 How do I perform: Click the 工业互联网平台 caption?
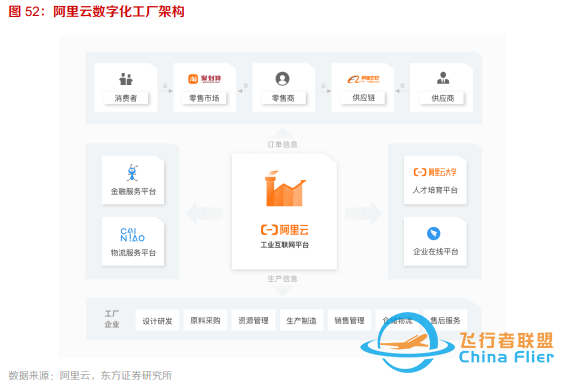(284, 245)
